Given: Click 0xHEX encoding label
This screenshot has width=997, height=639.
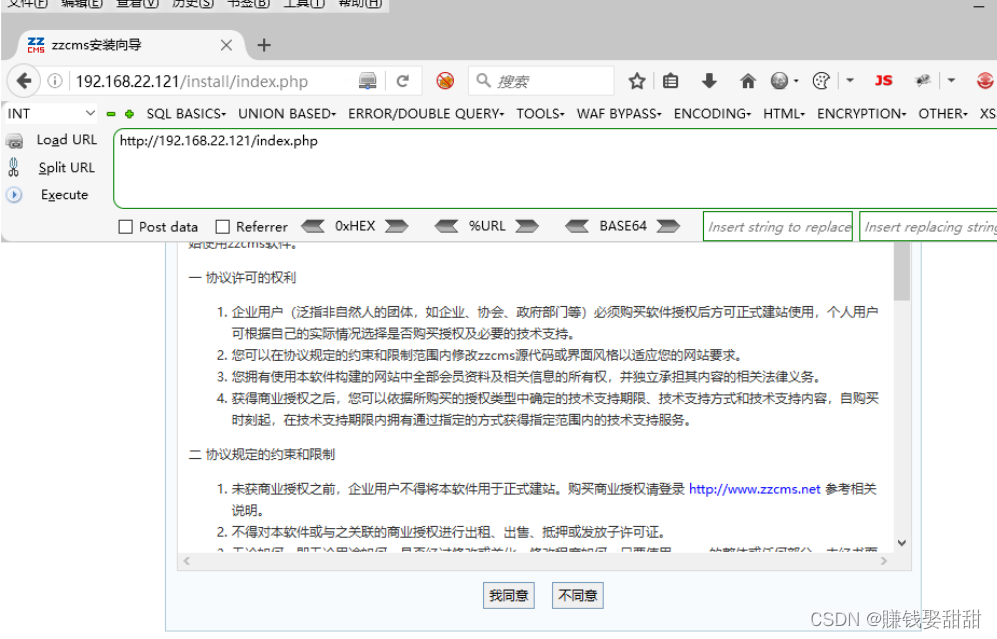Looking at the screenshot, I should point(355,226).
